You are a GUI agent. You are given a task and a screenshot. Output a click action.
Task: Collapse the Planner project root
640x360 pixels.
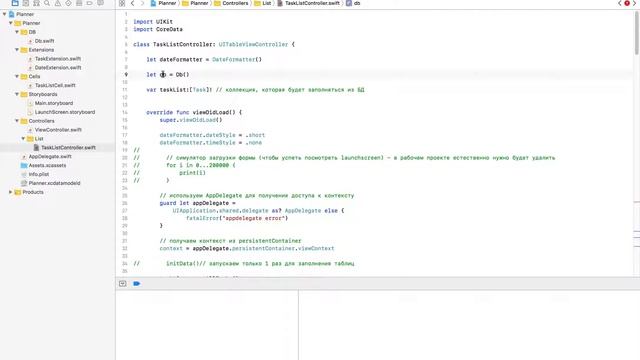pos(4,14)
